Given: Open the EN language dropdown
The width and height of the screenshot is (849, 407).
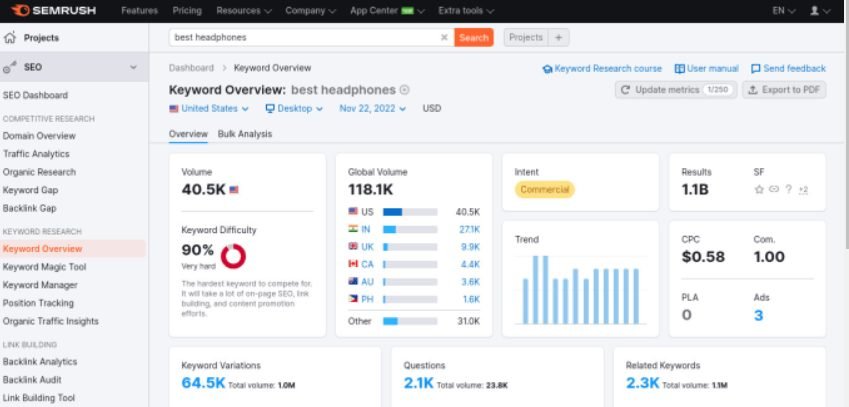Looking at the screenshot, I should click(x=783, y=10).
